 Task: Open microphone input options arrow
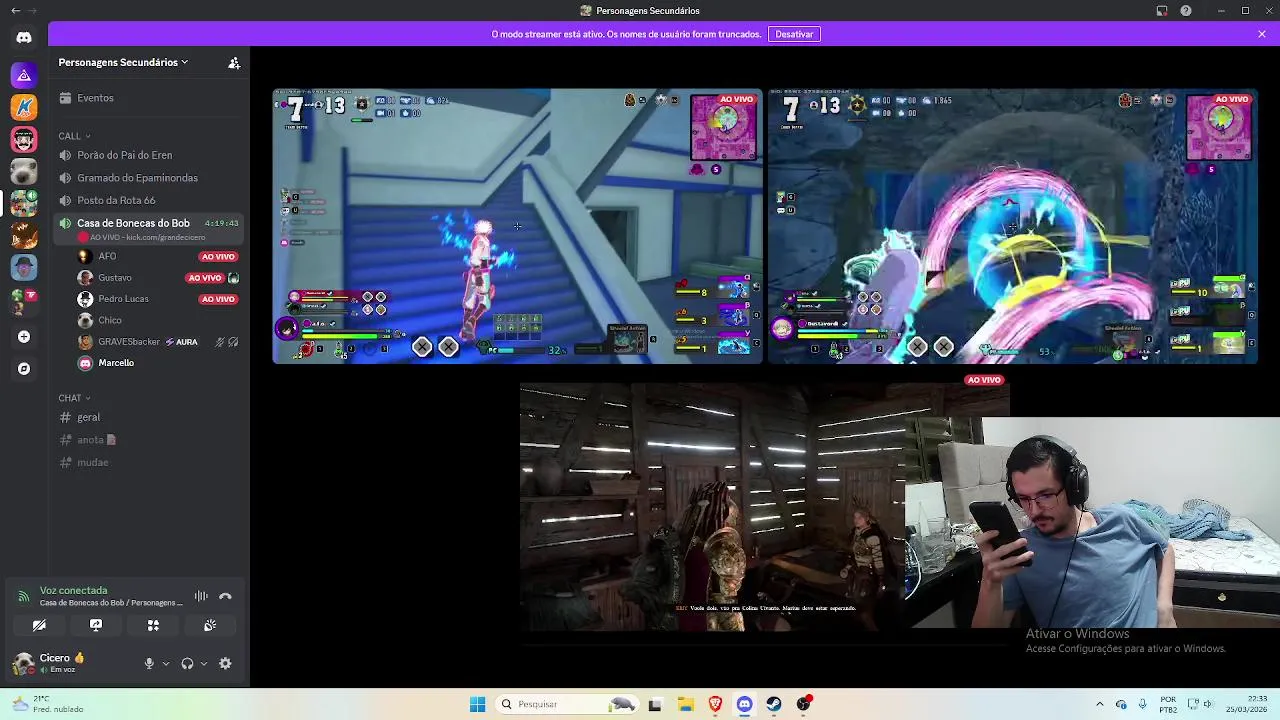pyautogui.click(x=166, y=663)
